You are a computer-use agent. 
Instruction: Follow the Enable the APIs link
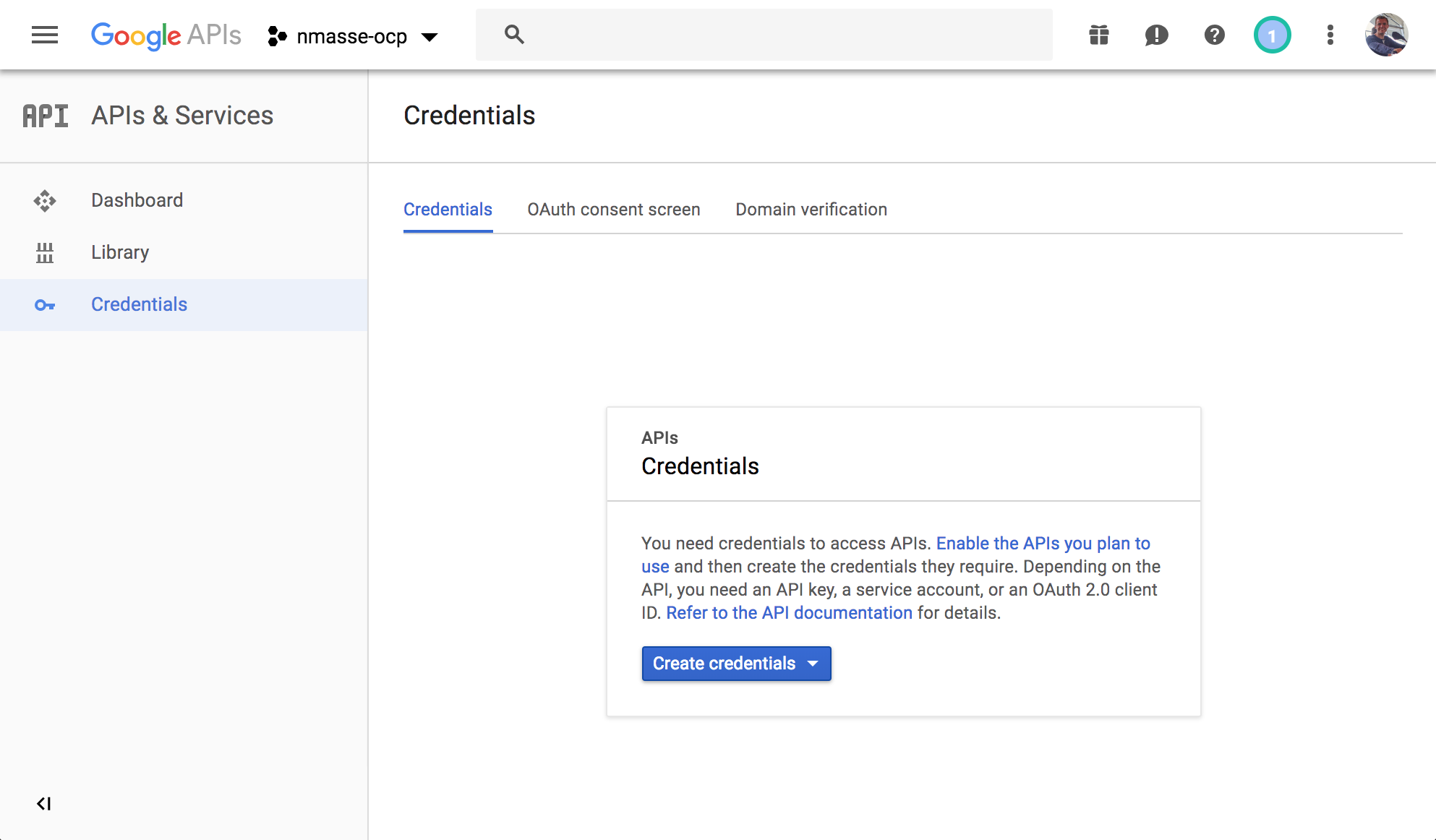point(1042,544)
